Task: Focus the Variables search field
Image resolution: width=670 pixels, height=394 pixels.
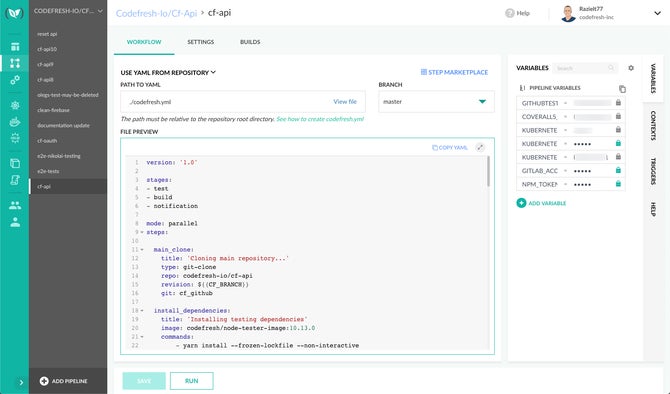Action: pyautogui.click(x=585, y=68)
